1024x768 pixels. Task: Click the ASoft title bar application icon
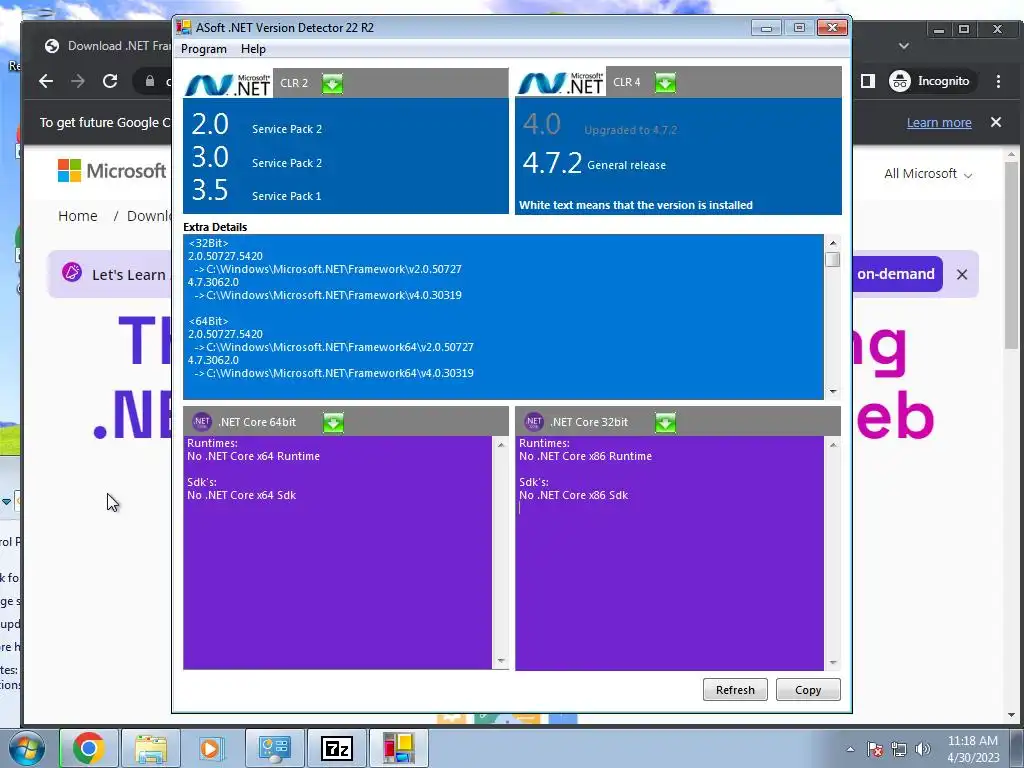(x=184, y=27)
